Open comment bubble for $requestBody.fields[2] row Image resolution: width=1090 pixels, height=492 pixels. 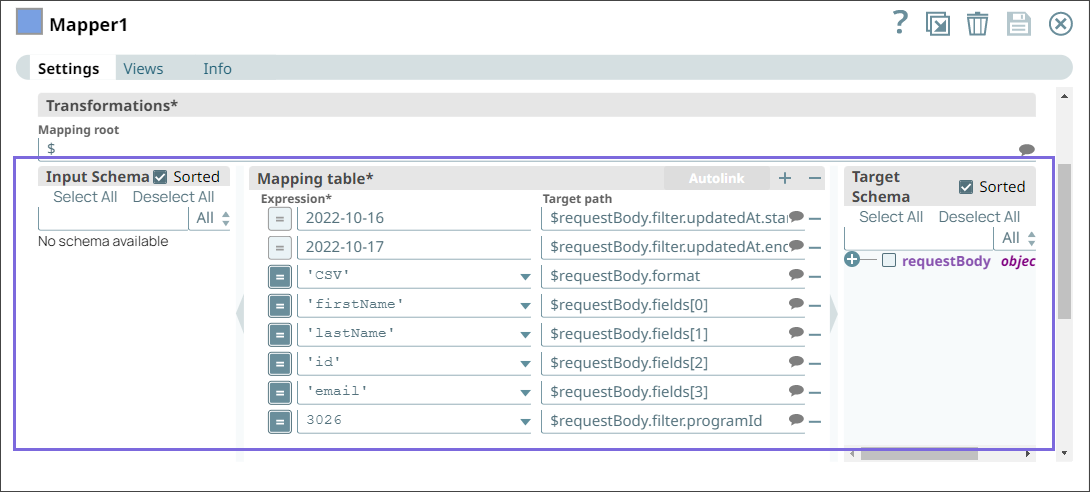click(797, 361)
